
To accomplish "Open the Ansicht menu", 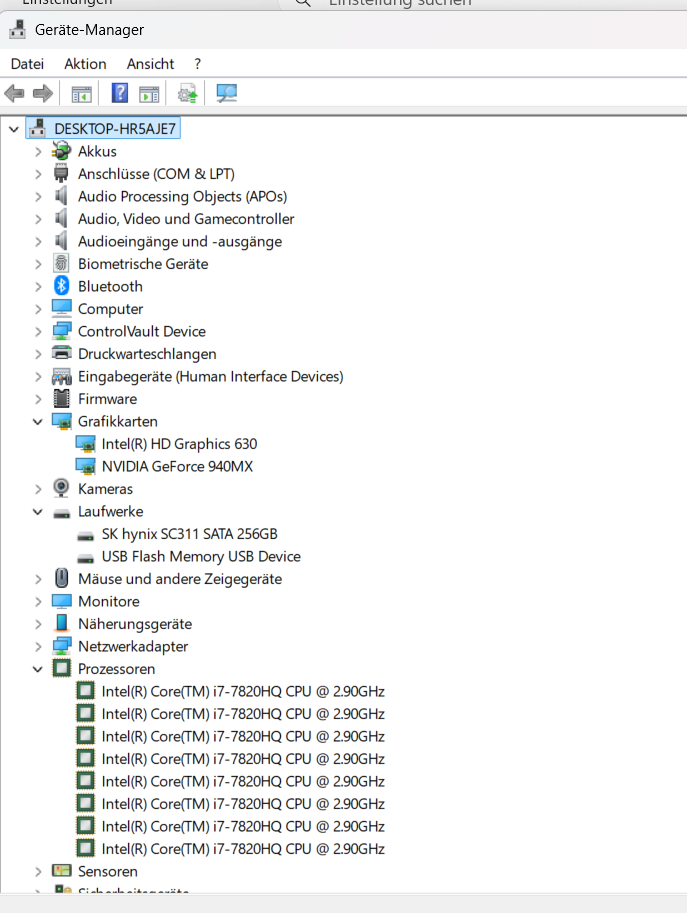I will tap(150, 63).
